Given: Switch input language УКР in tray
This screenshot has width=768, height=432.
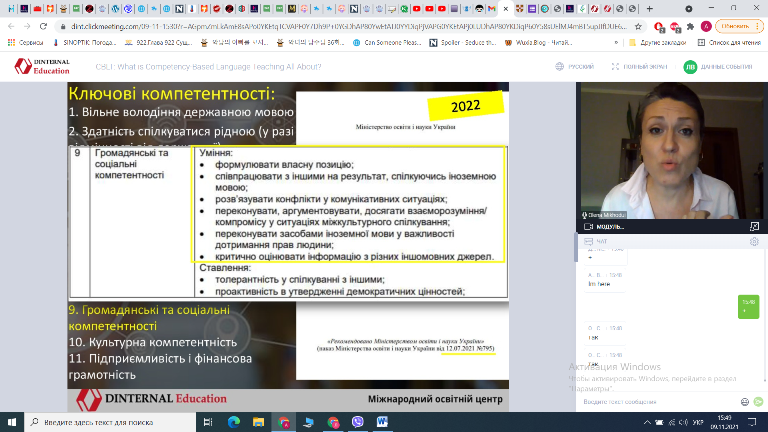Looking at the screenshot, I should [698, 422].
